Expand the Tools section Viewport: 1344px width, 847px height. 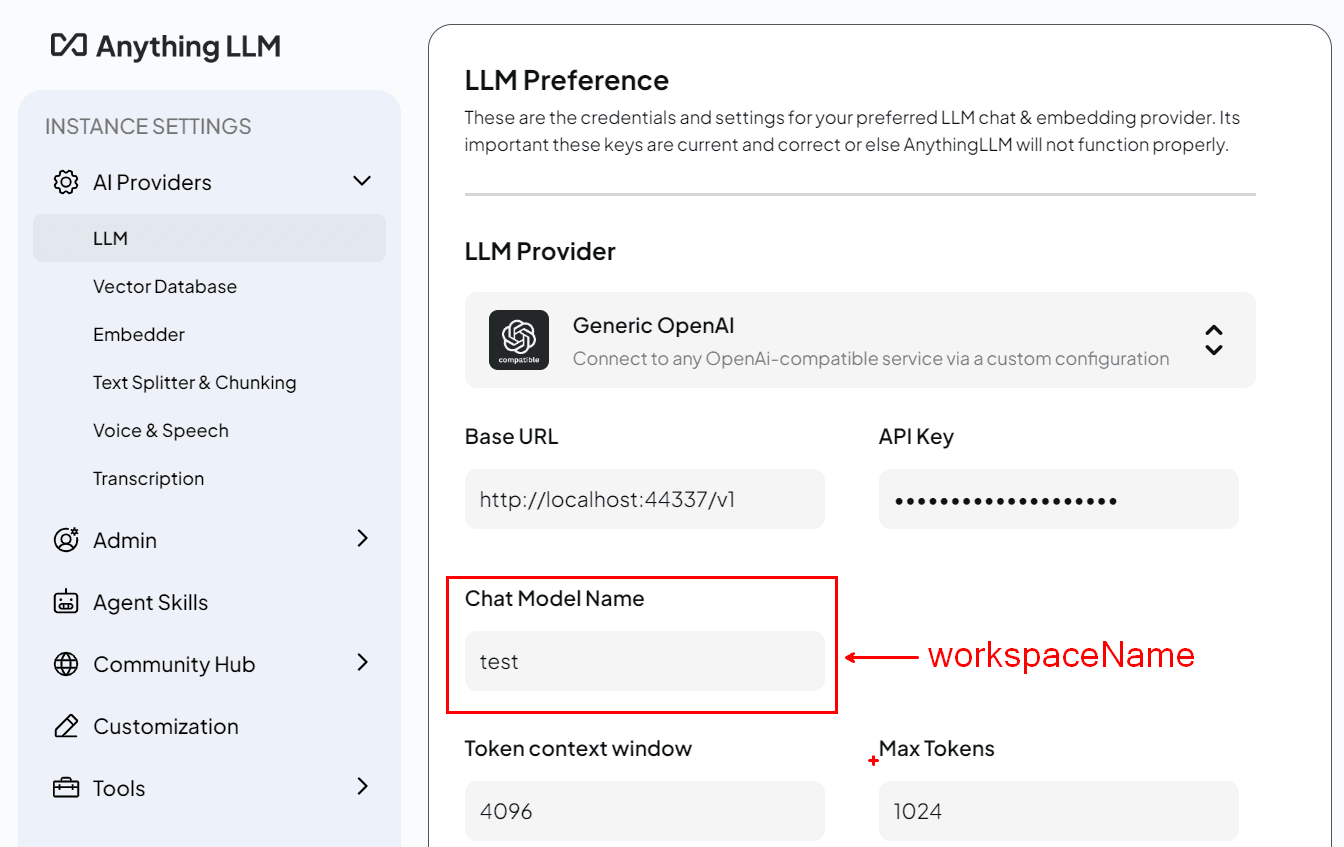[362, 787]
